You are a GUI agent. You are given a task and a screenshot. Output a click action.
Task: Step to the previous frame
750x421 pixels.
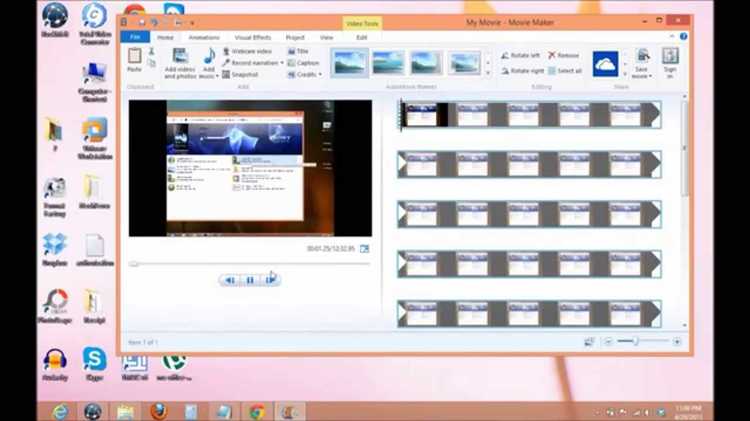point(230,280)
